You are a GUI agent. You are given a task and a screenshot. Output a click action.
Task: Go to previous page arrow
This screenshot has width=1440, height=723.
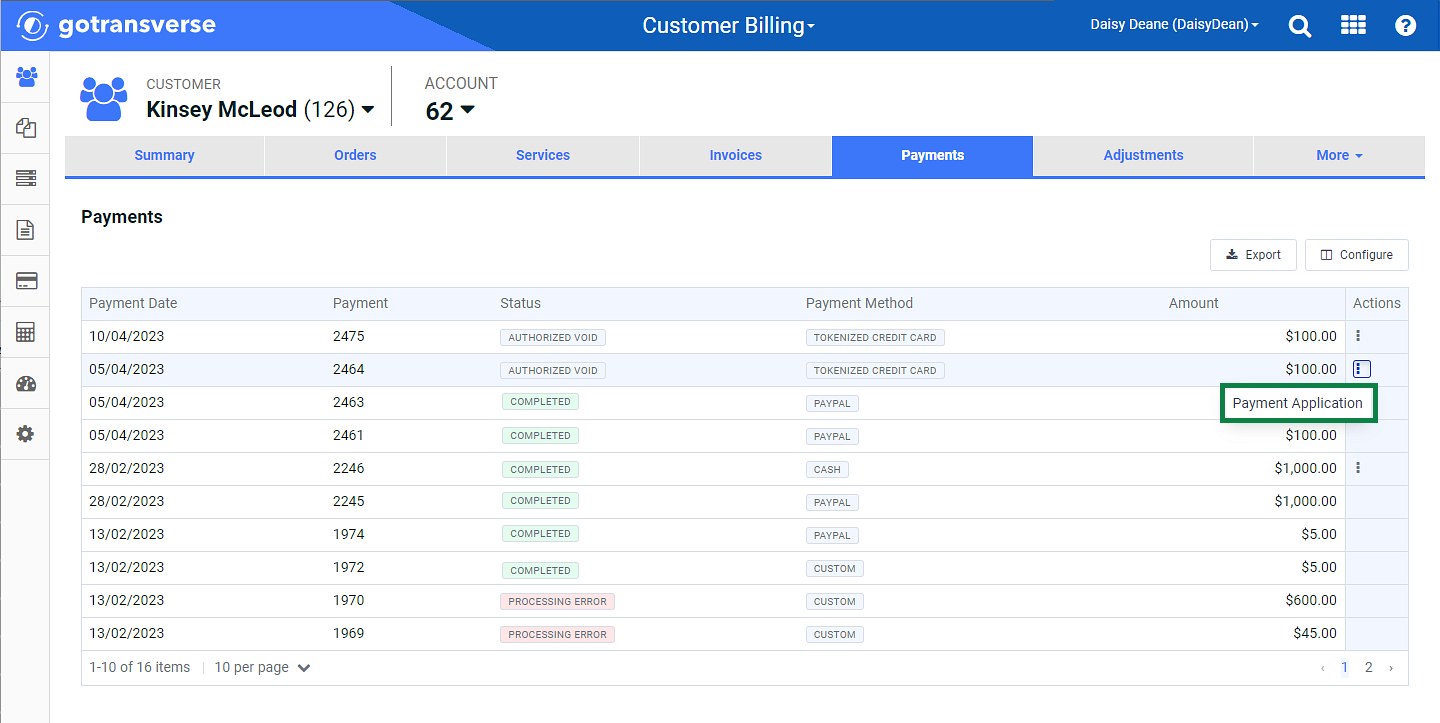1323,668
